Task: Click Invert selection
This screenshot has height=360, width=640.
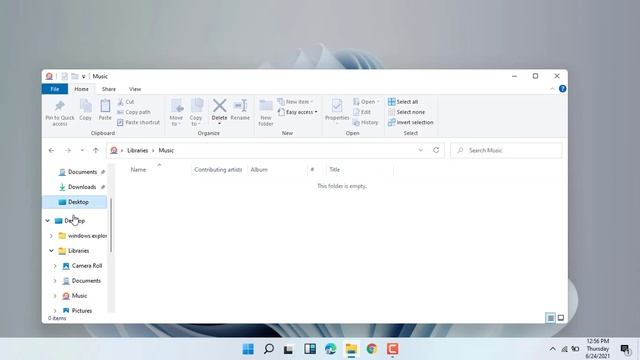Action: 411,122
